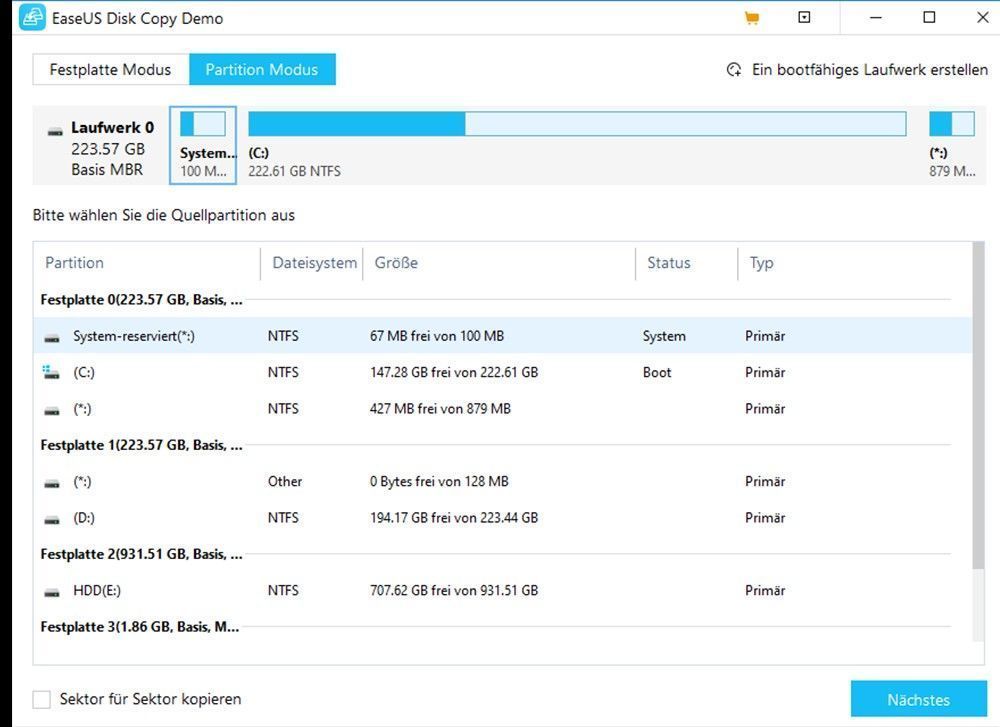1000x727 pixels.
Task: Click the 'Boot' status cell
Action: tap(657, 372)
